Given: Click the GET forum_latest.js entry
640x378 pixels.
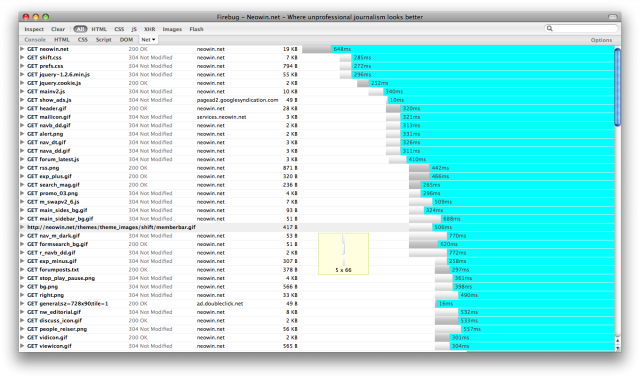Looking at the screenshot, I should click(x=53, y=159).
